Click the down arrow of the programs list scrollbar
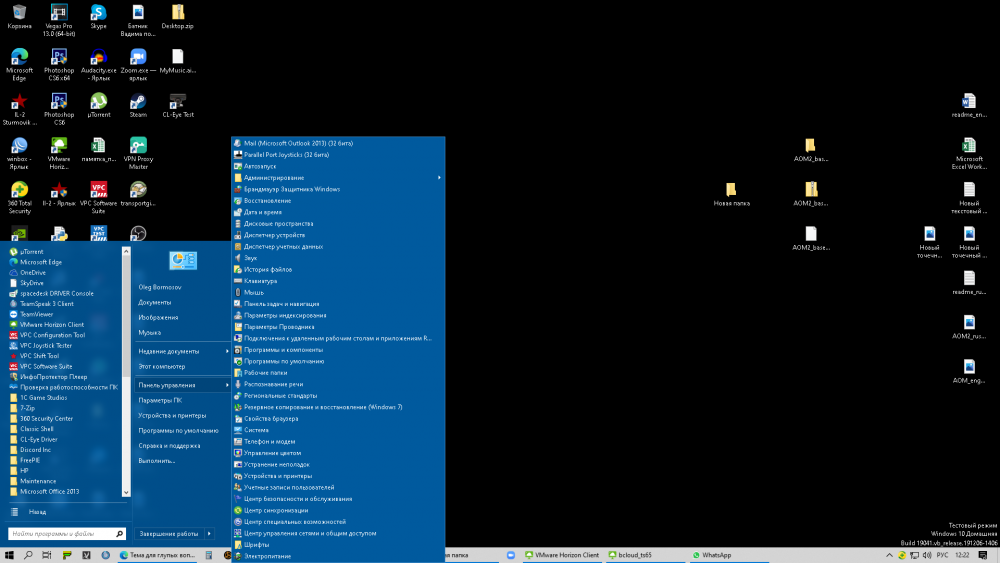Viewport: 1000px width, 563px height. tap(126, 492)
